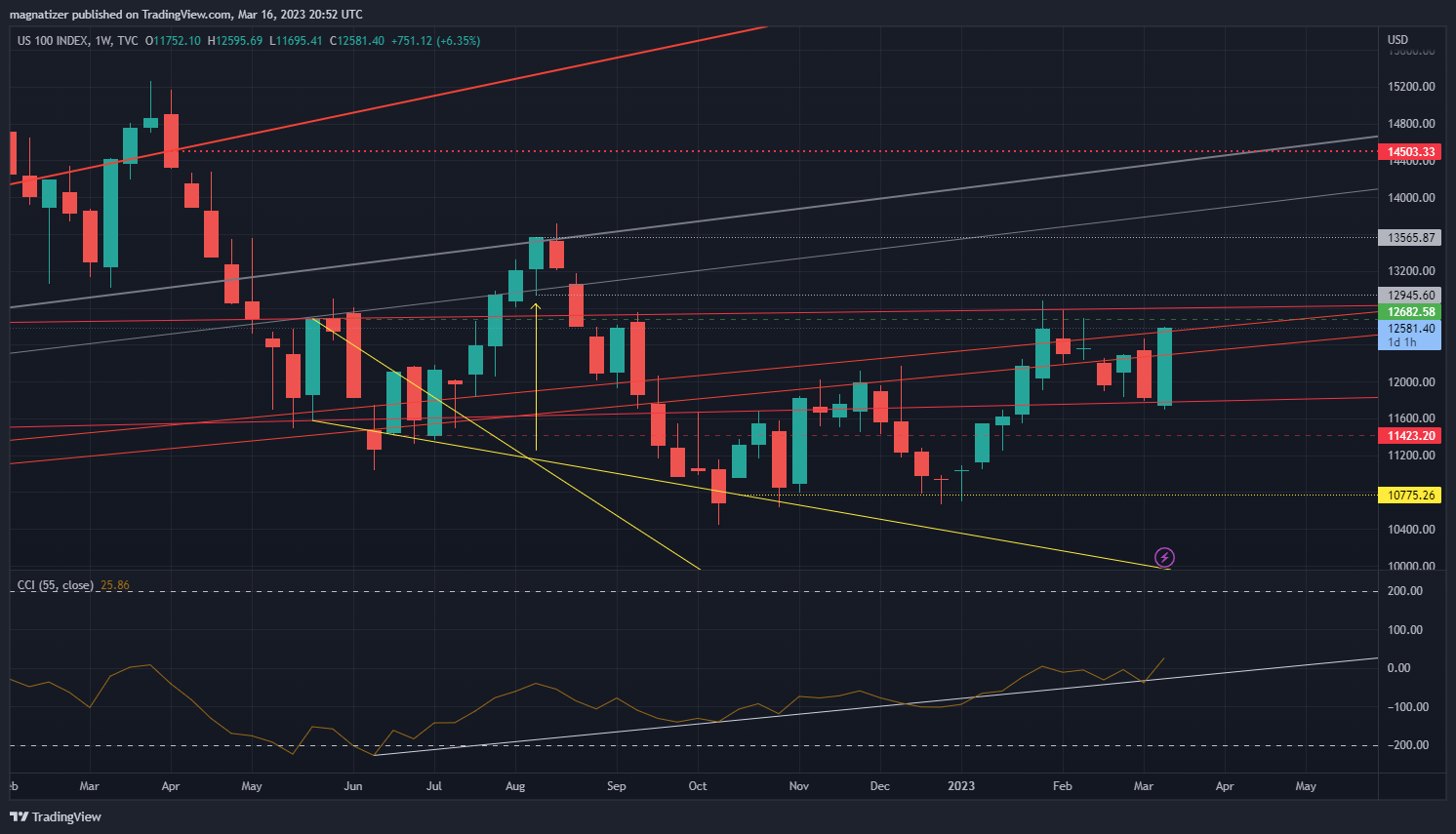Select the grey 13565.87 price label
This screenshot has width=1456, height=834.
(x=1411, y=238)
